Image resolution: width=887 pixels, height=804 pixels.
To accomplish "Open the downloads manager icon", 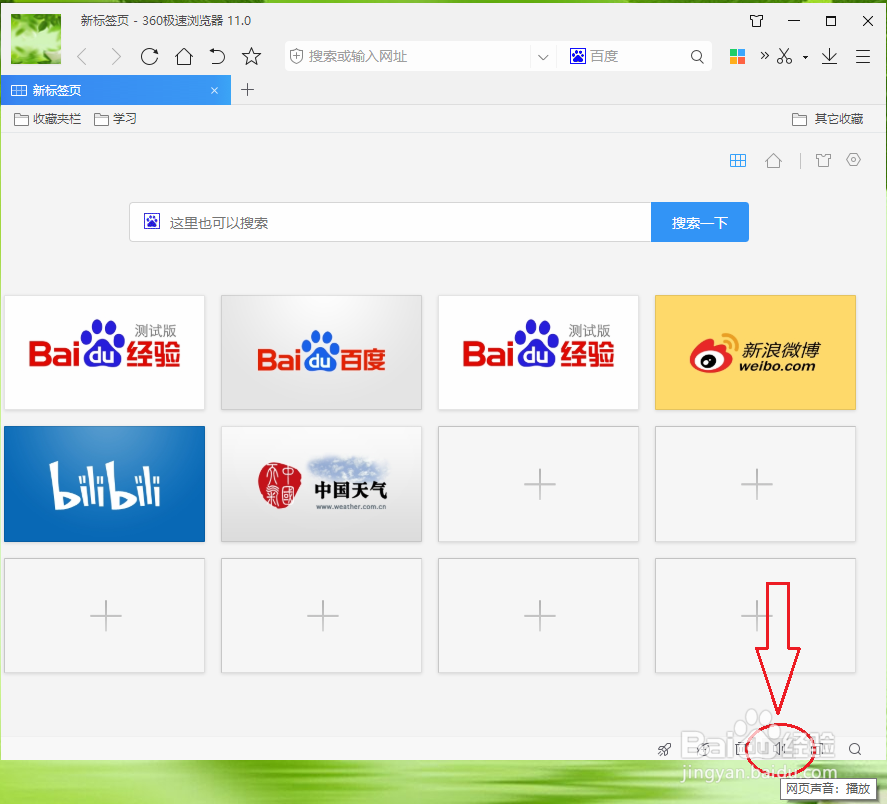I will point(829,56).
